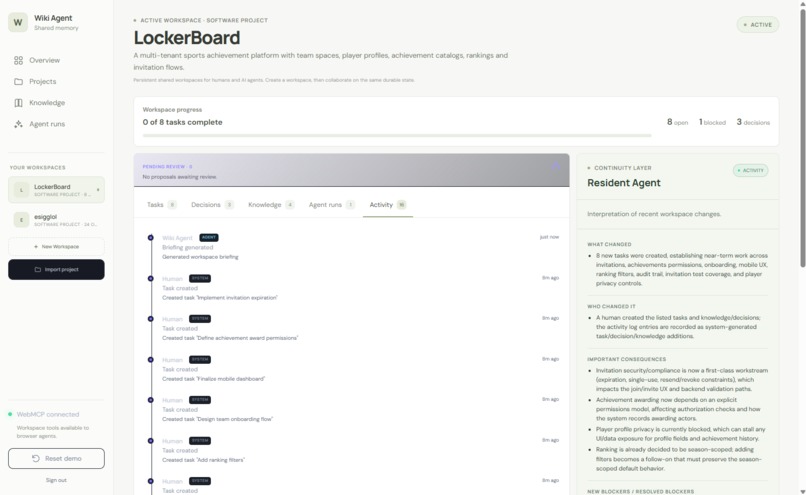The width and height of the screenshot is (806, 495).
Task: Click the LockerBoard workspace avatar
Action: 21,190
